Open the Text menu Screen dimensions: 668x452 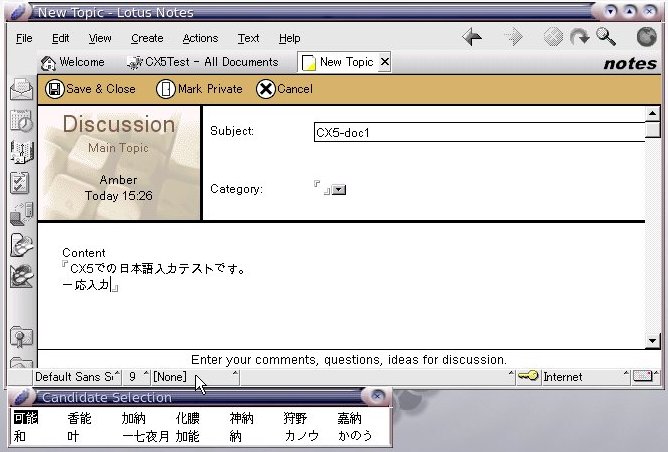(248, 38)
